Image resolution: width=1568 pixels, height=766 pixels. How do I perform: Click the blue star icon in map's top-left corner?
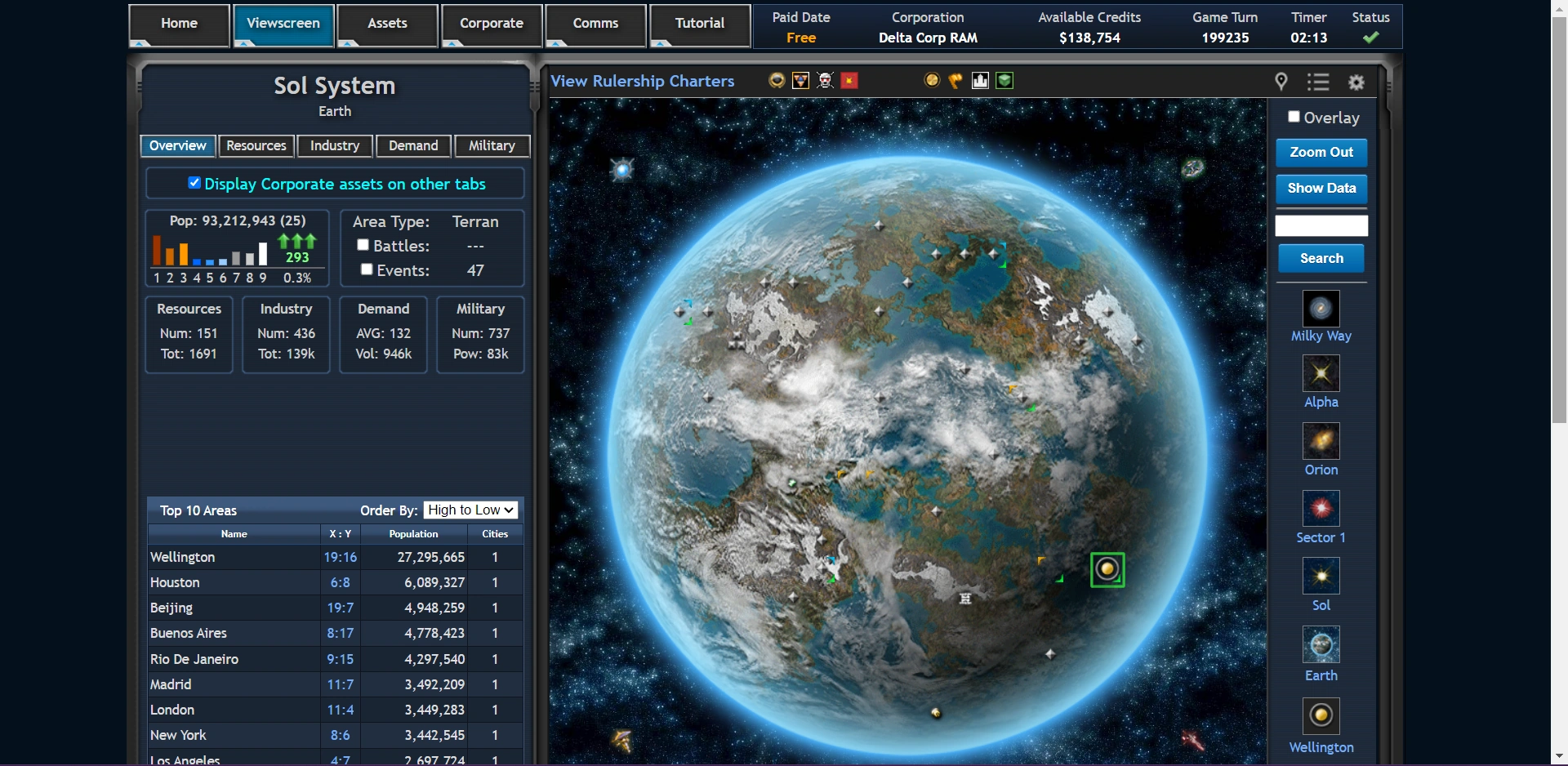tap(622, 169)
